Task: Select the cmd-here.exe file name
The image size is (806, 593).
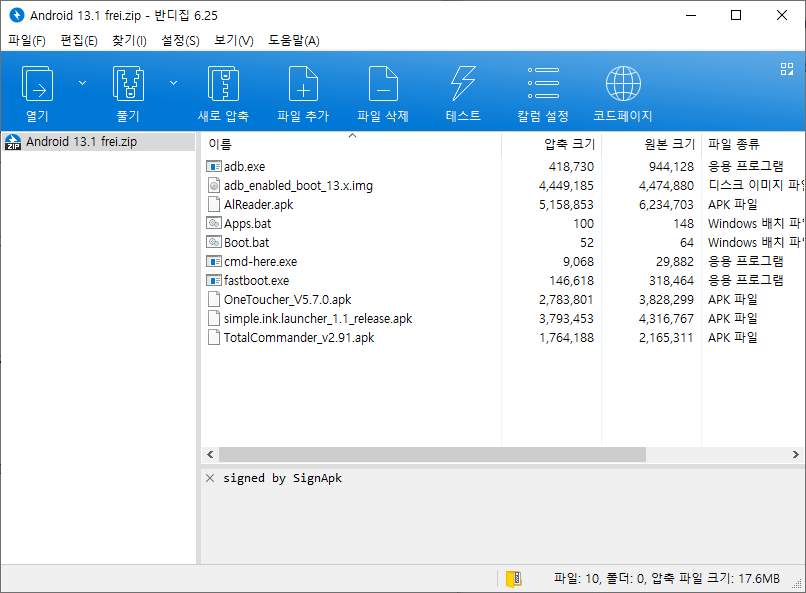Action: tap(261, 262)
